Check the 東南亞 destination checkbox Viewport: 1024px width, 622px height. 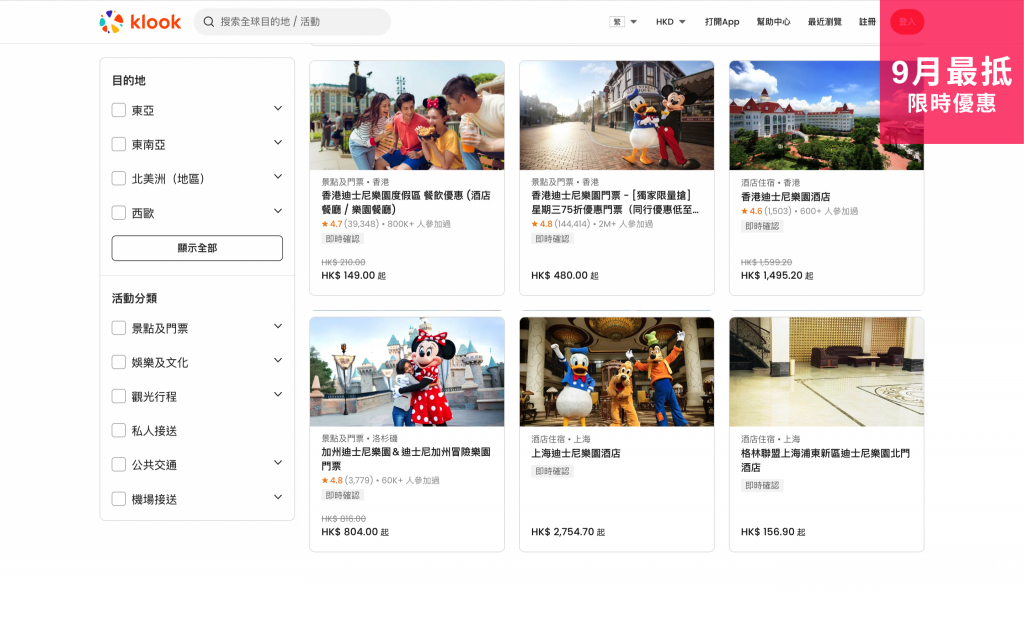[118, 143]
